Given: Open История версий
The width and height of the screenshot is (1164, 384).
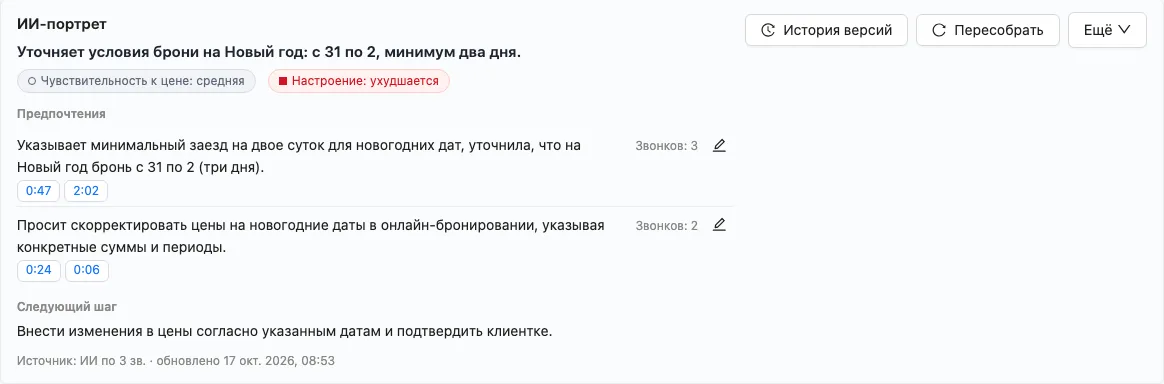Looking at the screenshot, I should point(826,30).
